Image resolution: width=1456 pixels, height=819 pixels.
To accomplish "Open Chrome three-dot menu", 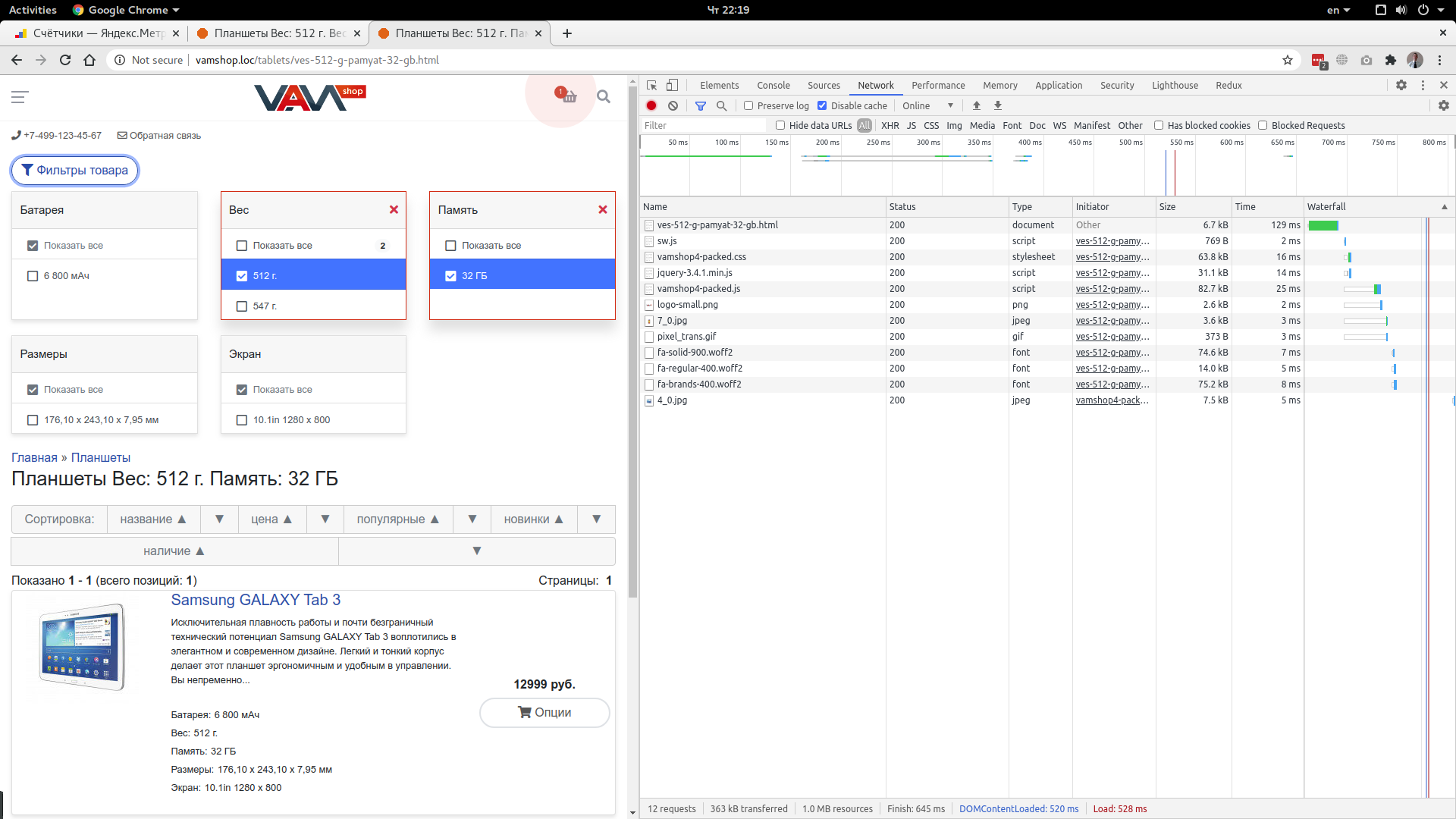I will coord(1439,60).
